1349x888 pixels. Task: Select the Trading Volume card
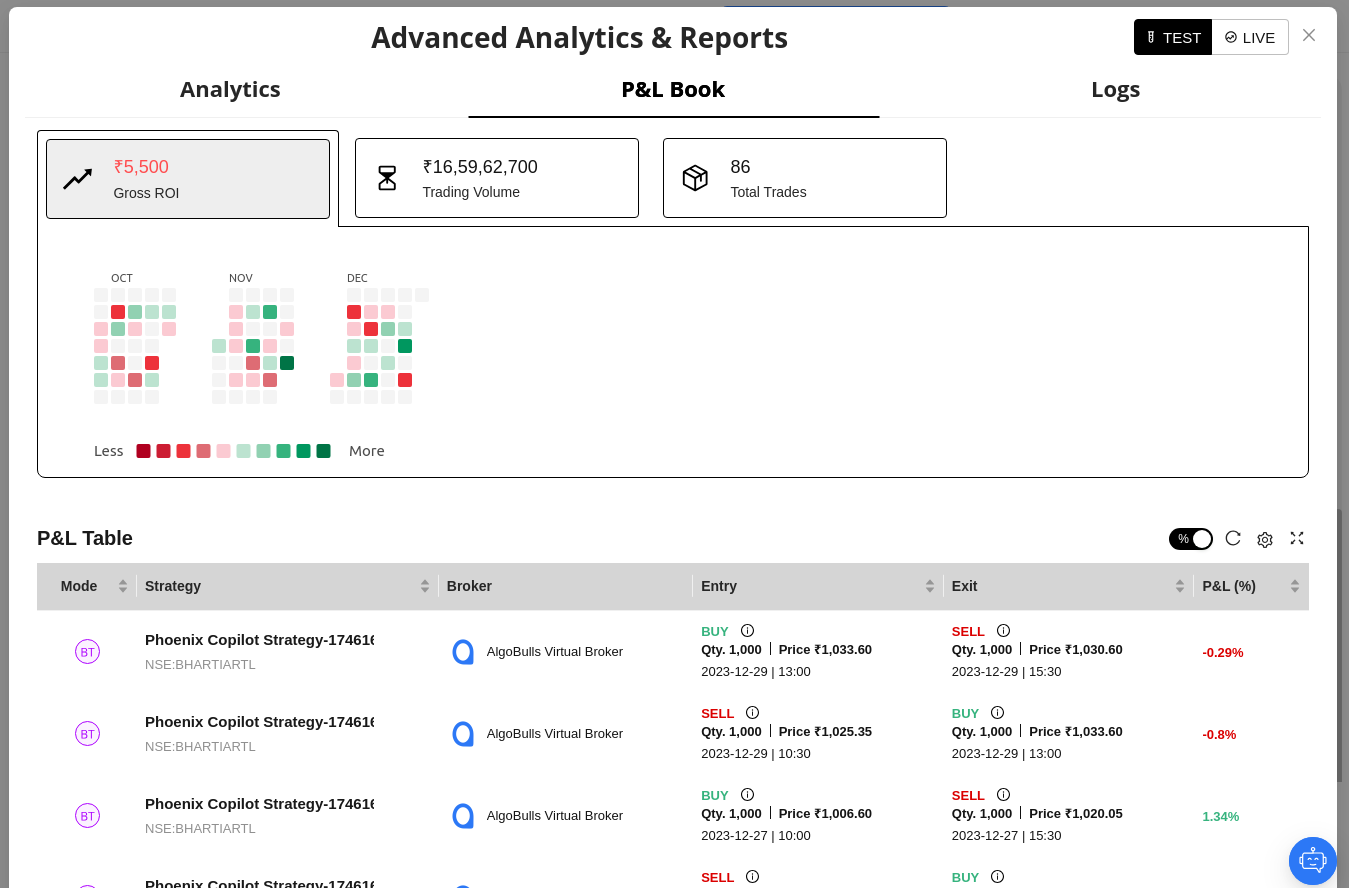[x=496, y=178]
